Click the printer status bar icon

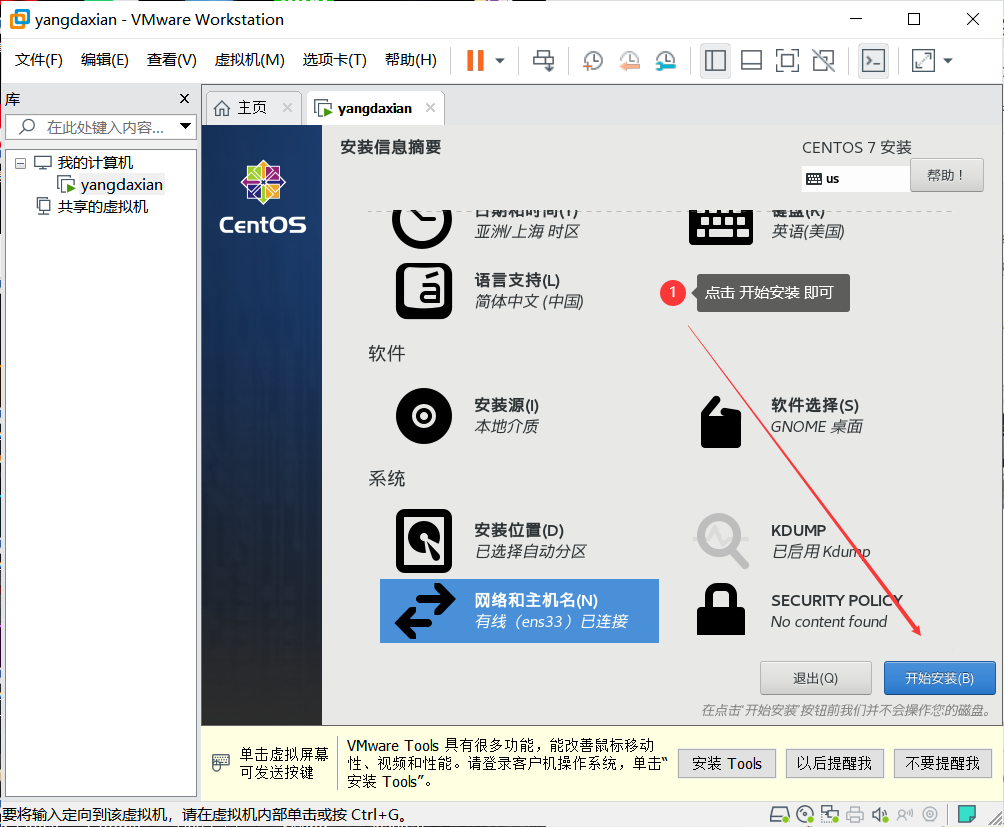[x=855, y=814]
